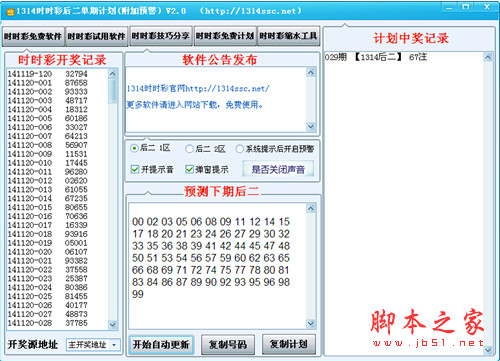
Task: Open the 时时彩免费计划 tab
Action: click(x=225, y=36)
